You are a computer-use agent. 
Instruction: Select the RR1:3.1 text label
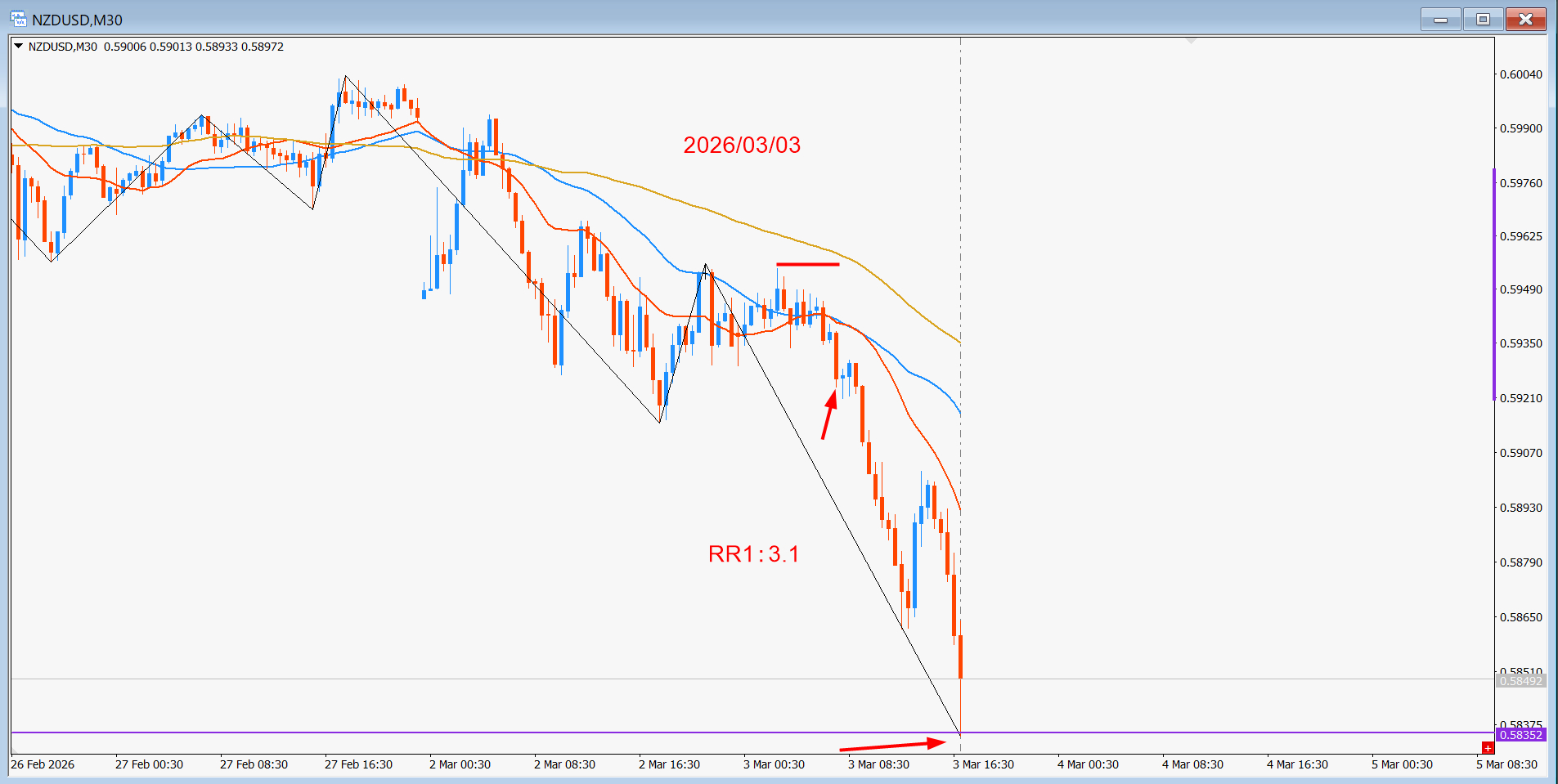pos(753,553)
